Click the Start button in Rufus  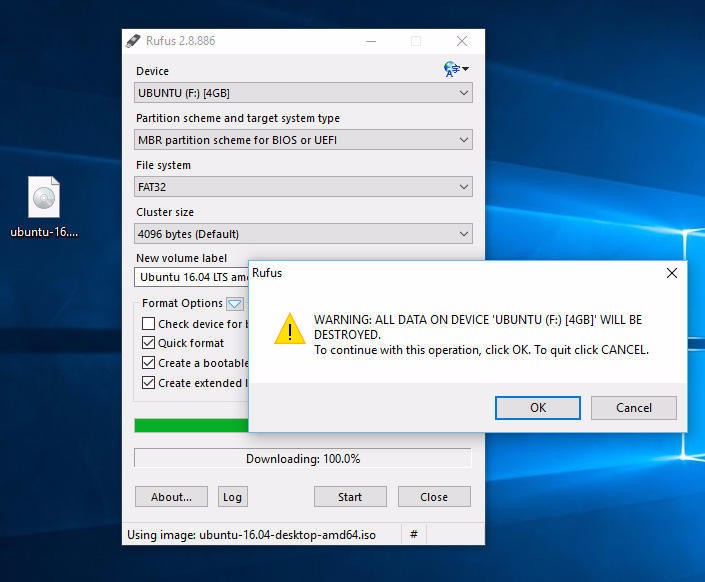click(x=350, y=497)
